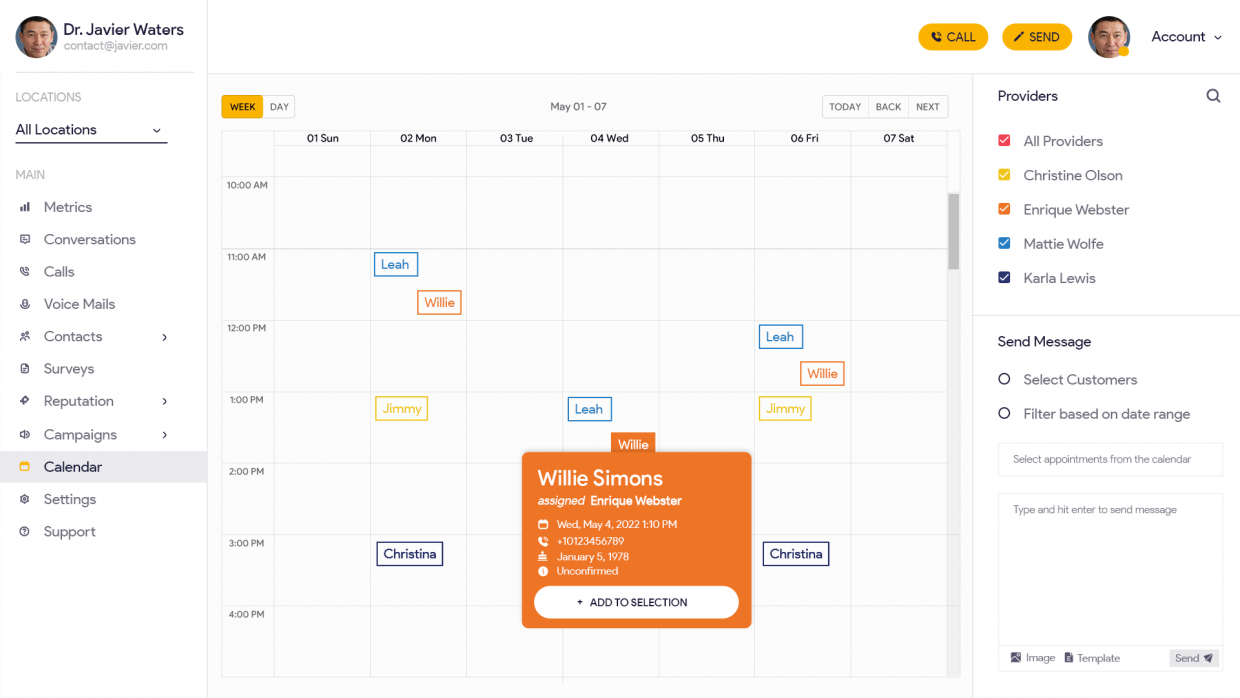Click the Providers search magnifier icon
Image resolution: width=1240 pixels, height=698 pixels.
click(x=1213, y=95)
